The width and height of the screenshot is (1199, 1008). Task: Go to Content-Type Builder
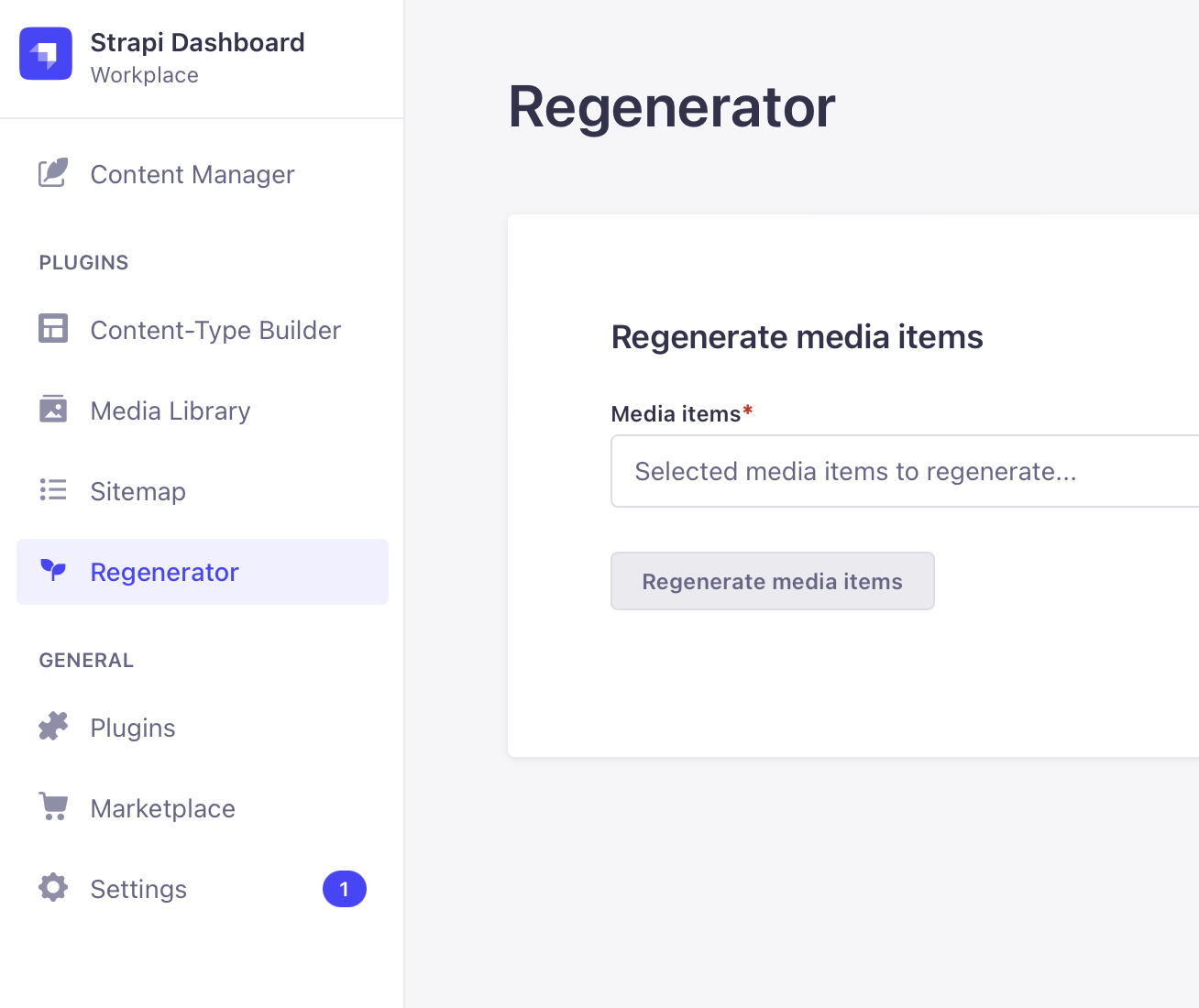coord(215,330)
